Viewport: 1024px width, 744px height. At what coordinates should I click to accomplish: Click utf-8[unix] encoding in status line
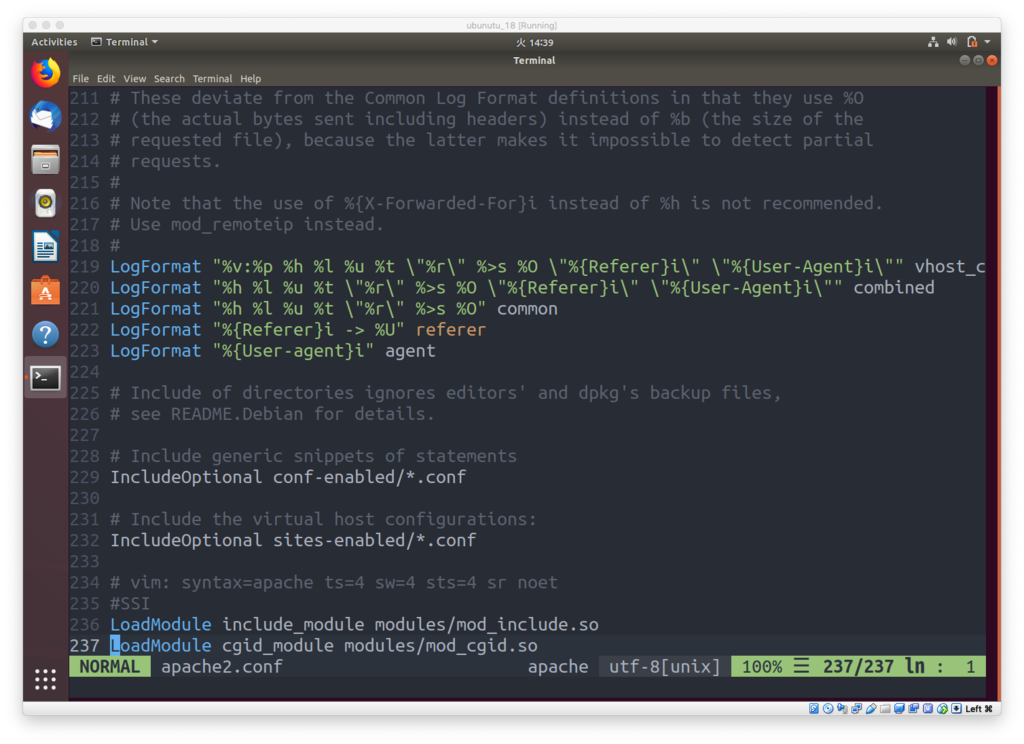pos(665,667)
